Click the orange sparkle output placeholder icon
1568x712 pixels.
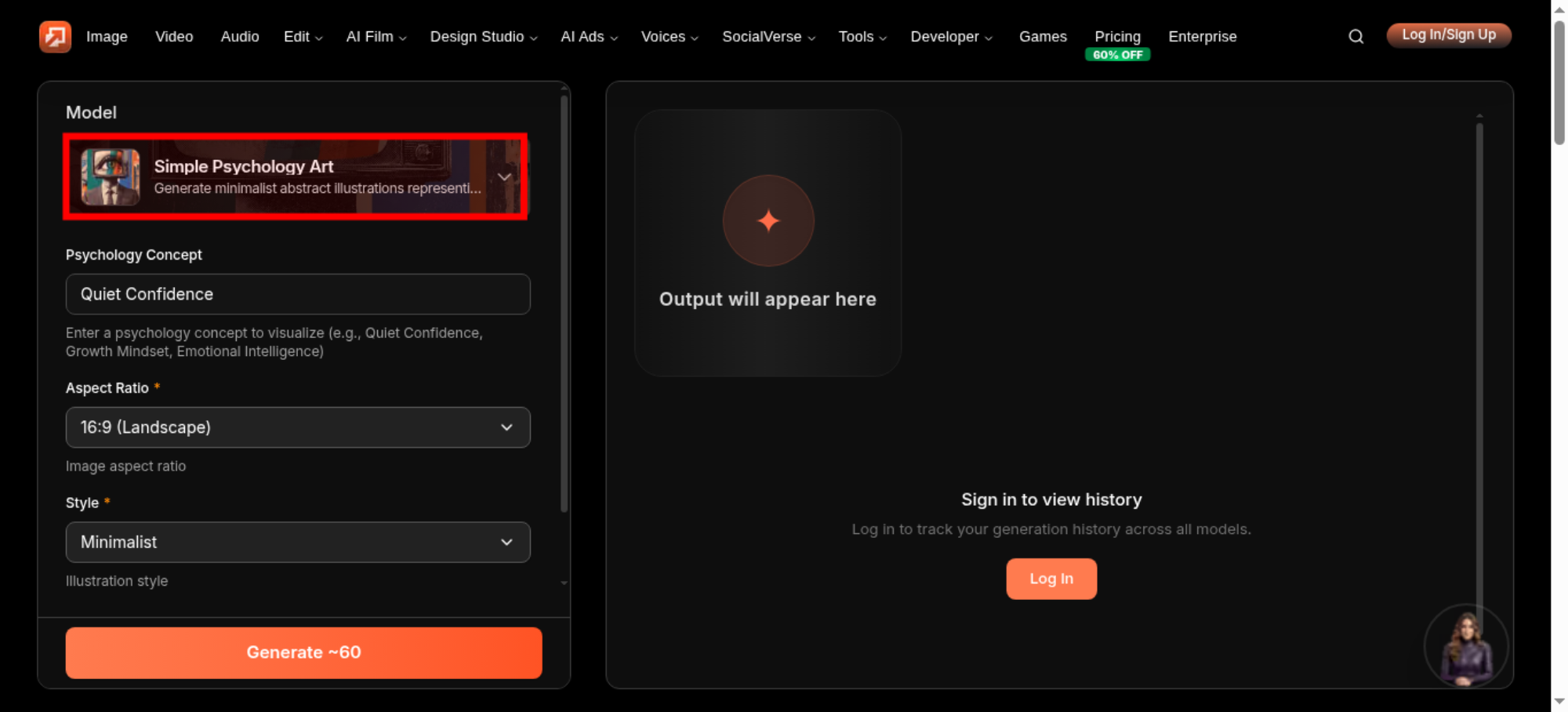click(x=768, y=221)
